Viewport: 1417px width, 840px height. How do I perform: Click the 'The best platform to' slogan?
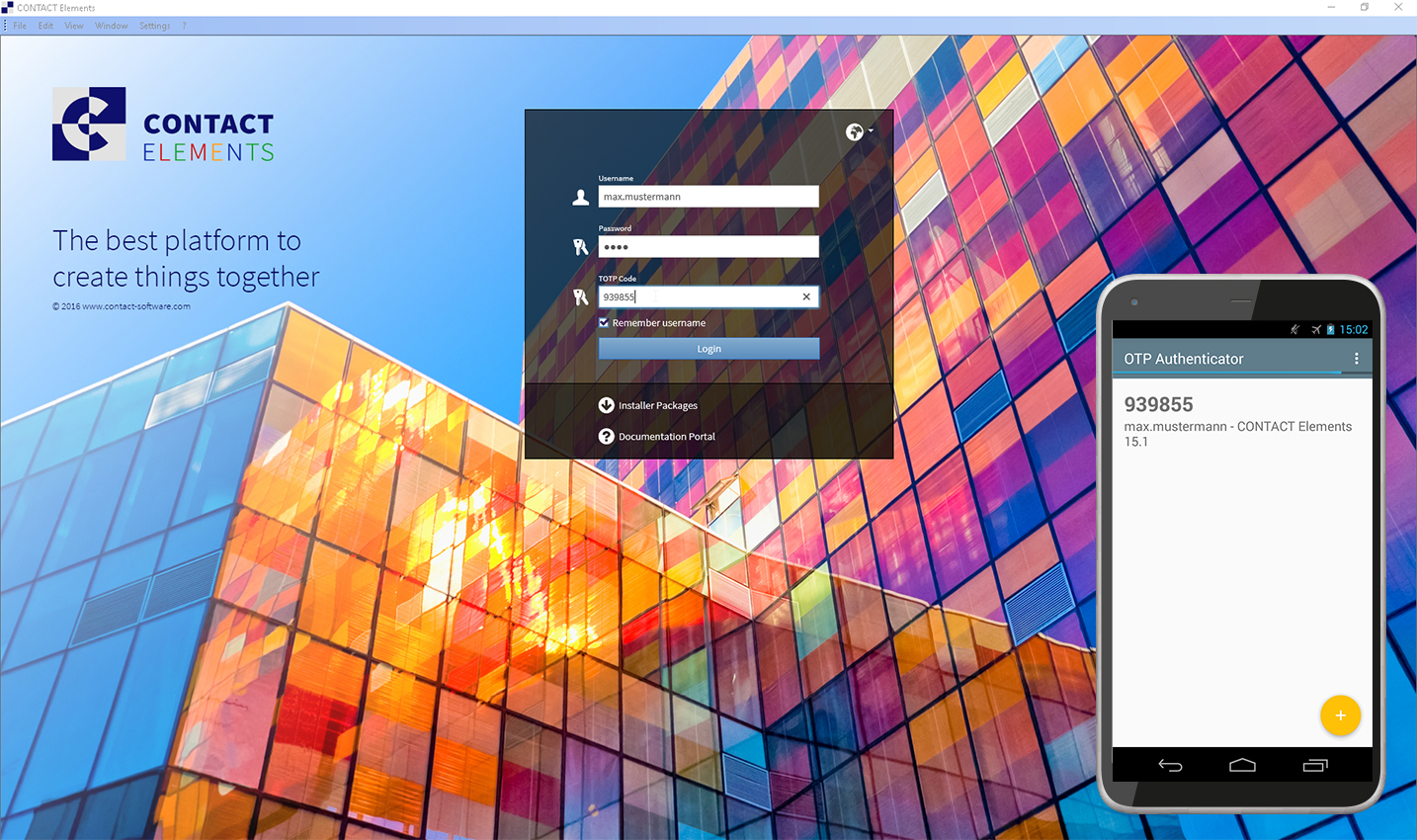pos(177,240)
